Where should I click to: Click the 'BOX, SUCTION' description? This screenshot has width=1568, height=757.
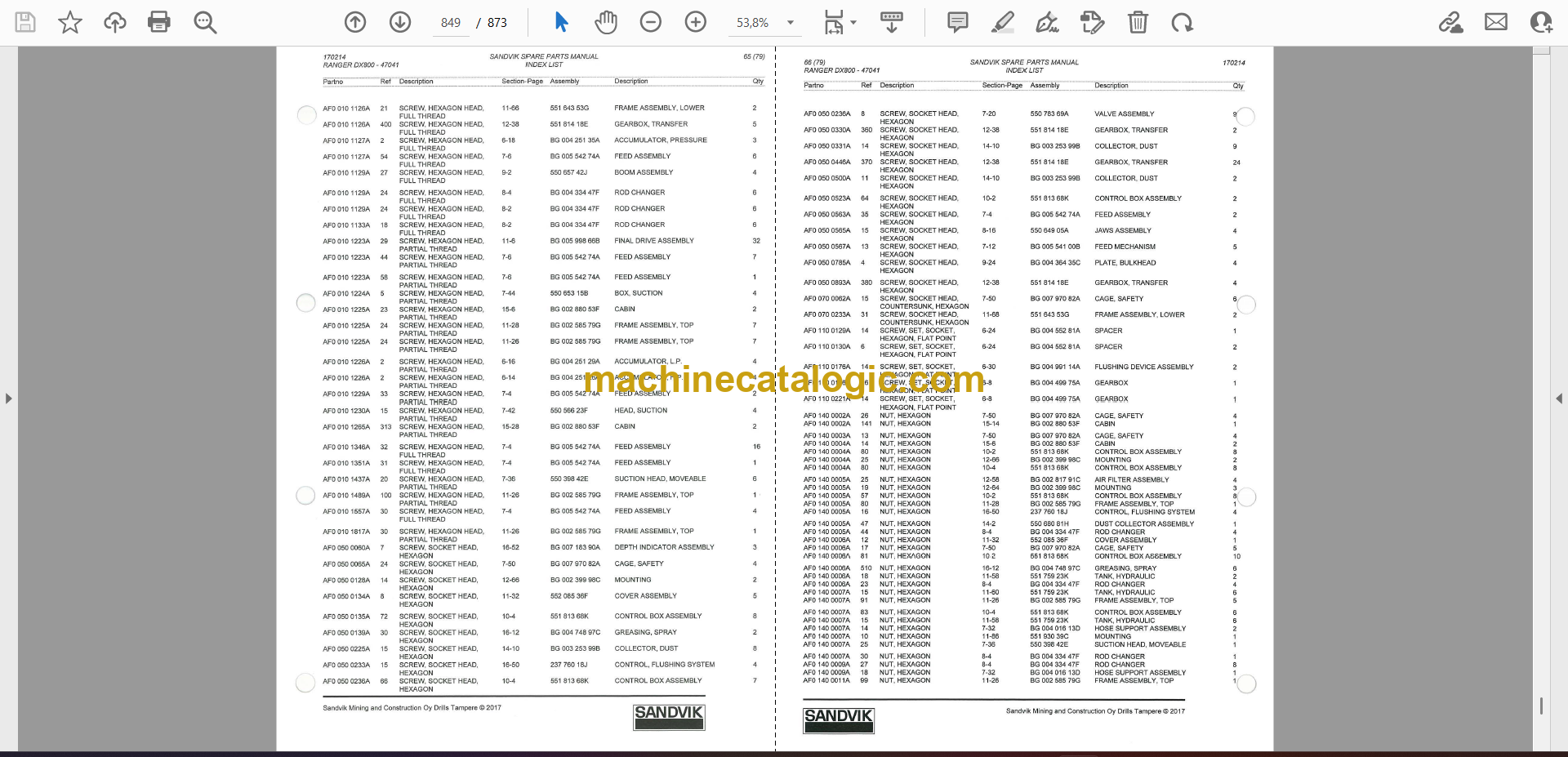pyautogui.click(x=639, y=293)
